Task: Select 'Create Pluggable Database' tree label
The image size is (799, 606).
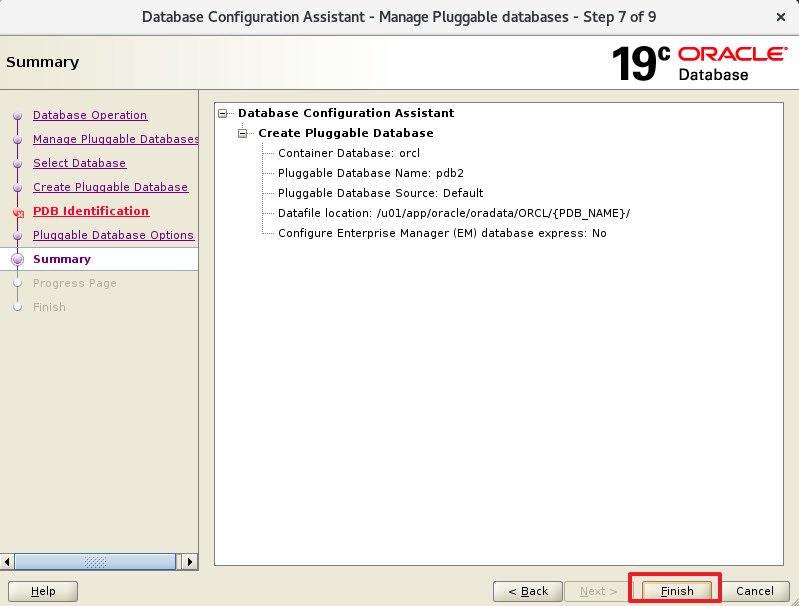Action: 345,133
